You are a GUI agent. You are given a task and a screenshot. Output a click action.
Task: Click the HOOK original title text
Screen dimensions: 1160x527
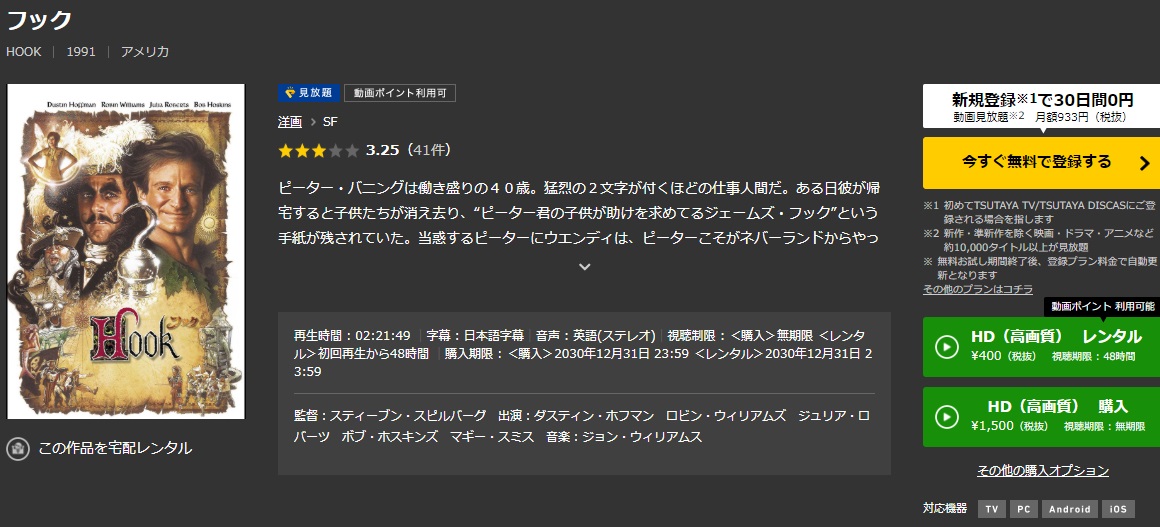click(x=24, y=52)
